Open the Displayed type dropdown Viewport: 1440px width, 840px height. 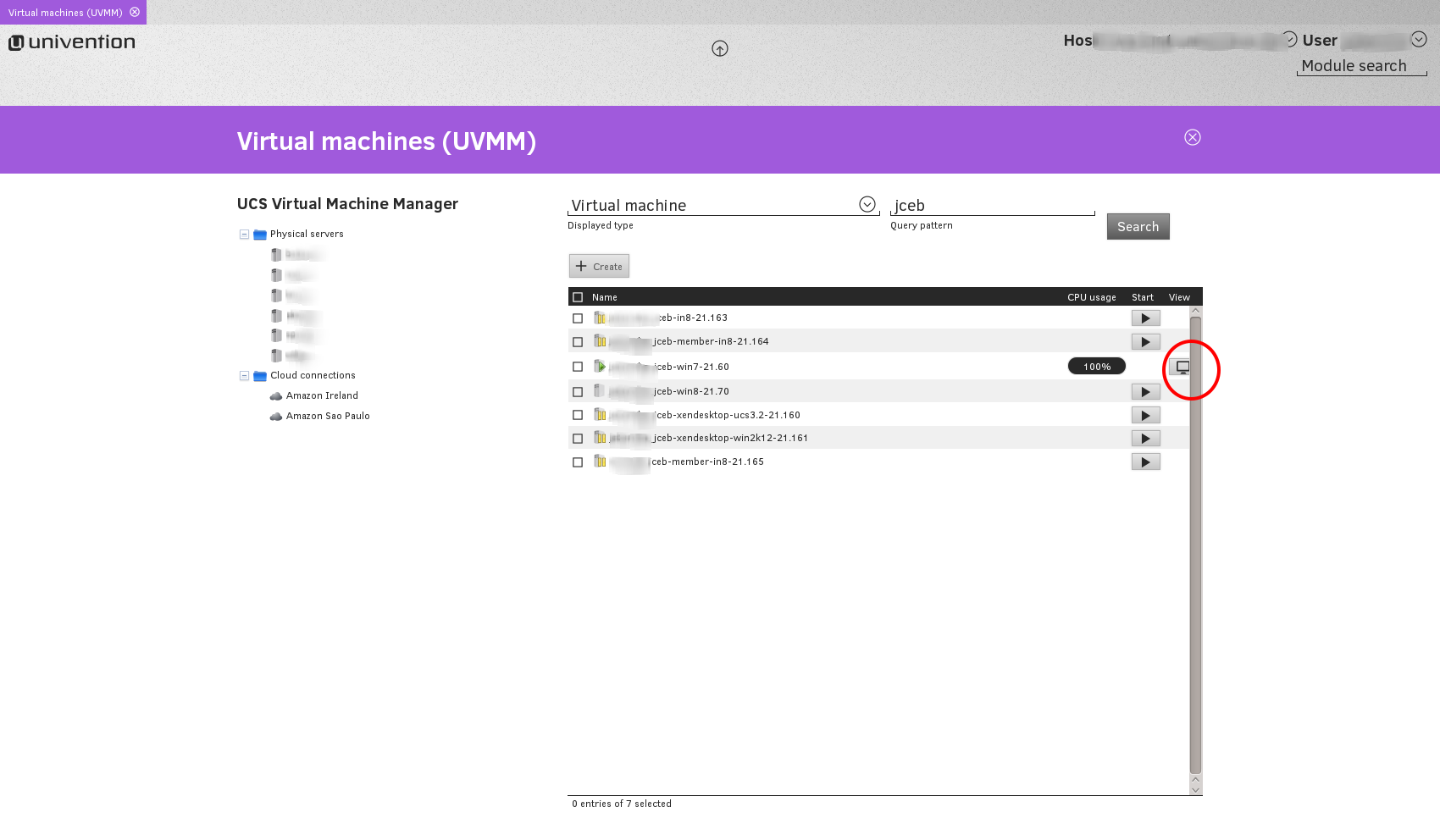coord(867,205)
